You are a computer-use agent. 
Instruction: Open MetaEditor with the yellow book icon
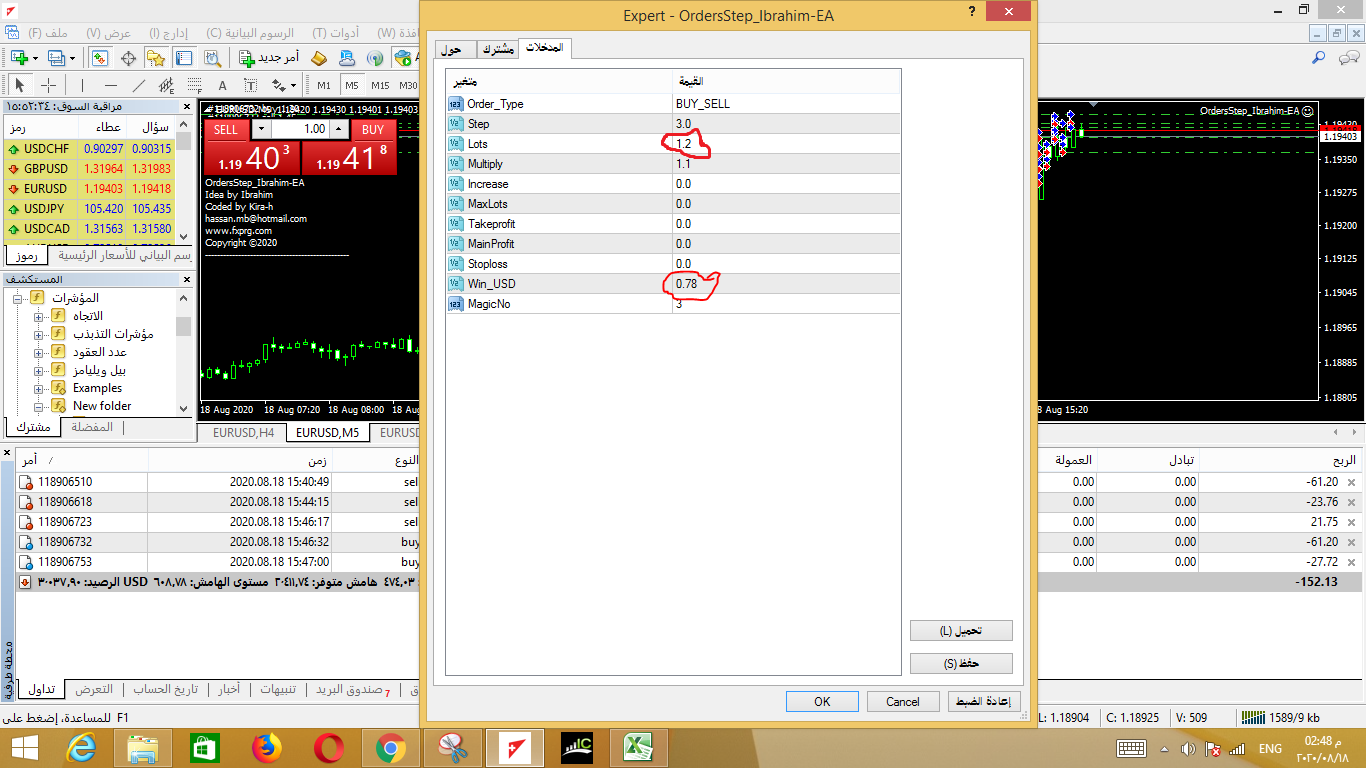coord(319,58)
